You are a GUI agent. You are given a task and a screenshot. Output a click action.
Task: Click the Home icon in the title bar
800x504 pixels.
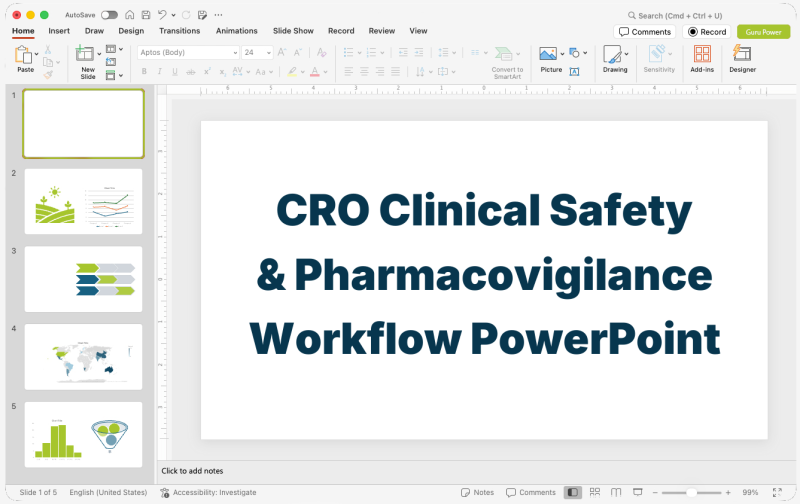(130, 15)
